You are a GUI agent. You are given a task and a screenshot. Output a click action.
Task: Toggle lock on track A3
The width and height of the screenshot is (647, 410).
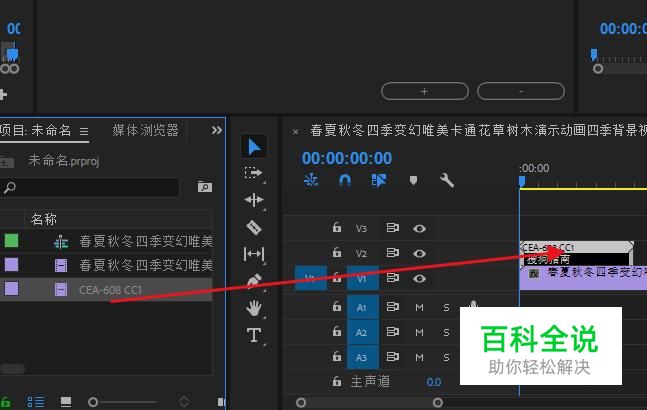(x=337, y=356)
